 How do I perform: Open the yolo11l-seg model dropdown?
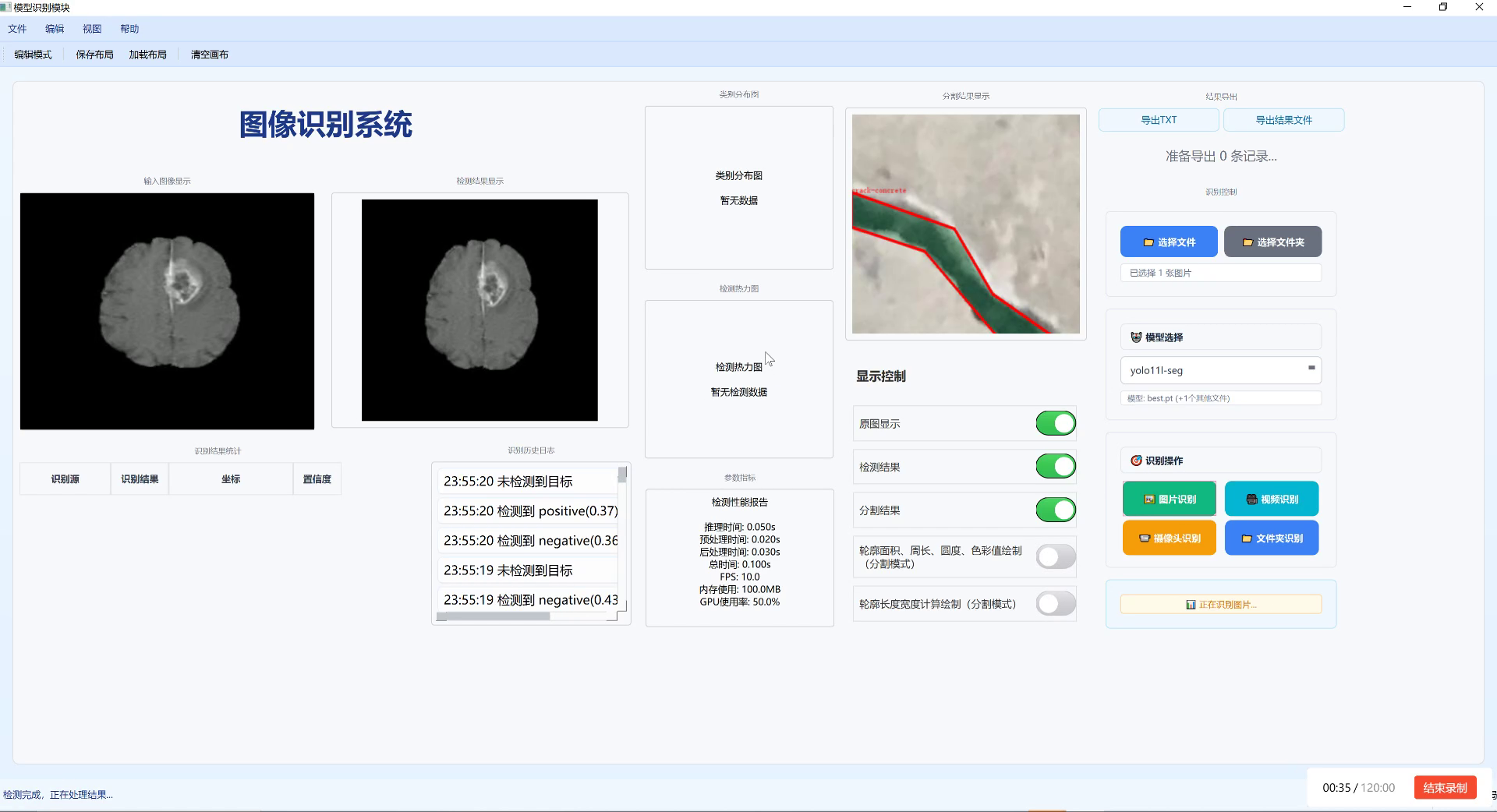point(1220,370)
